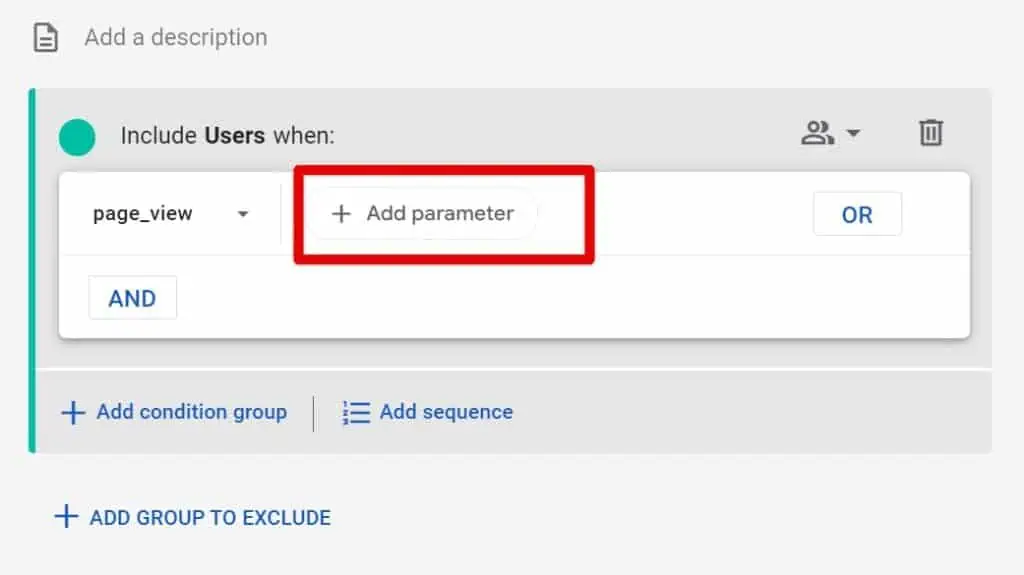1024x575 pixels.
Task: Add an OR condition
Action: click(x=857, y=214)
